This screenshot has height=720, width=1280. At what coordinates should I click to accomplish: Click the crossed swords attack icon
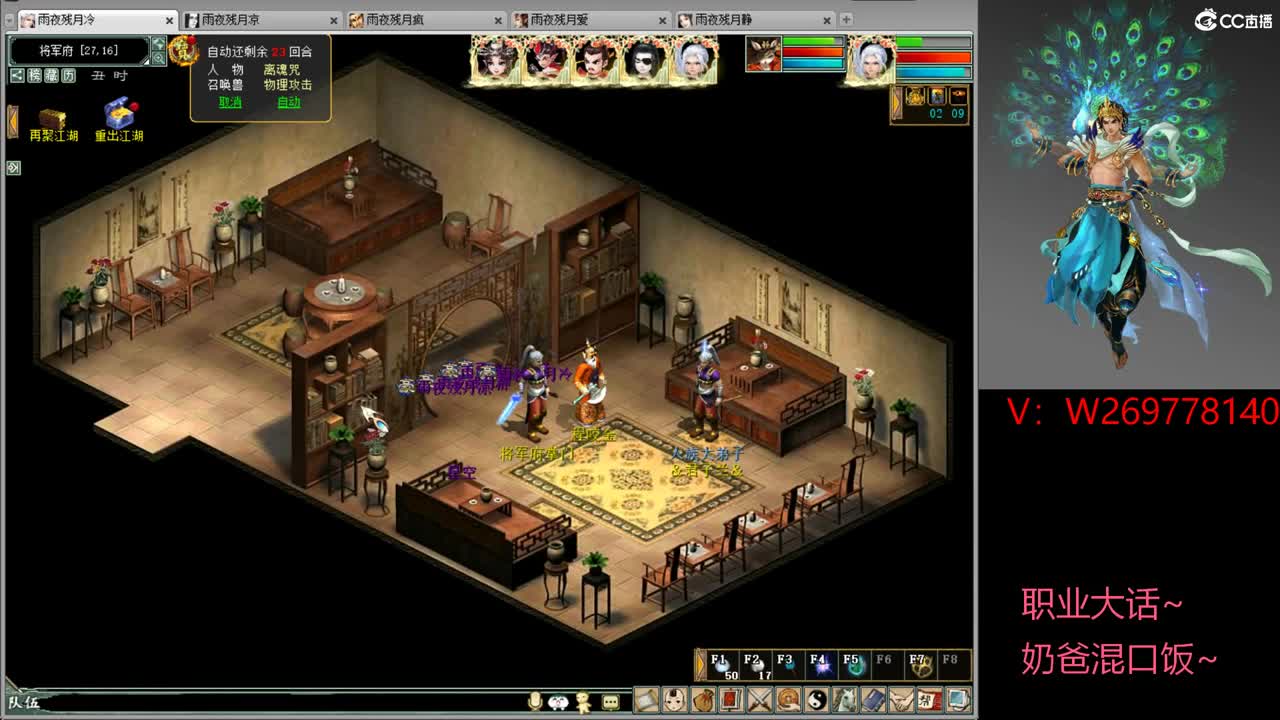click(x=761, y=700)
